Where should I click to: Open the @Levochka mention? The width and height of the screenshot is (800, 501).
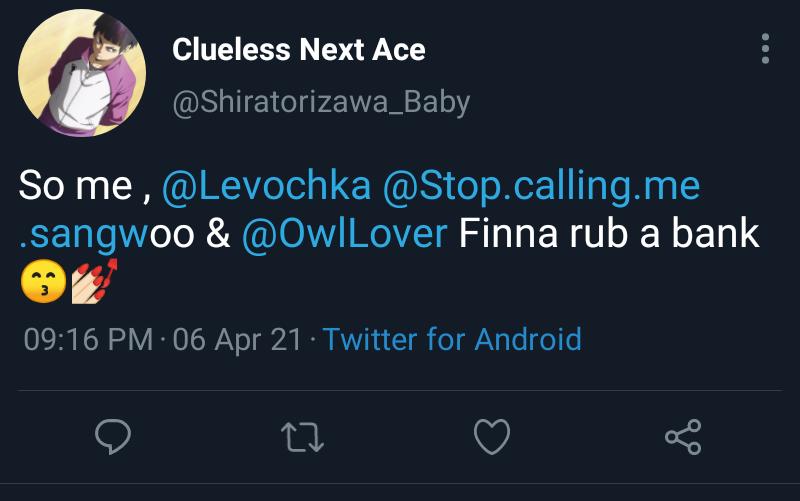coord(266,186)
